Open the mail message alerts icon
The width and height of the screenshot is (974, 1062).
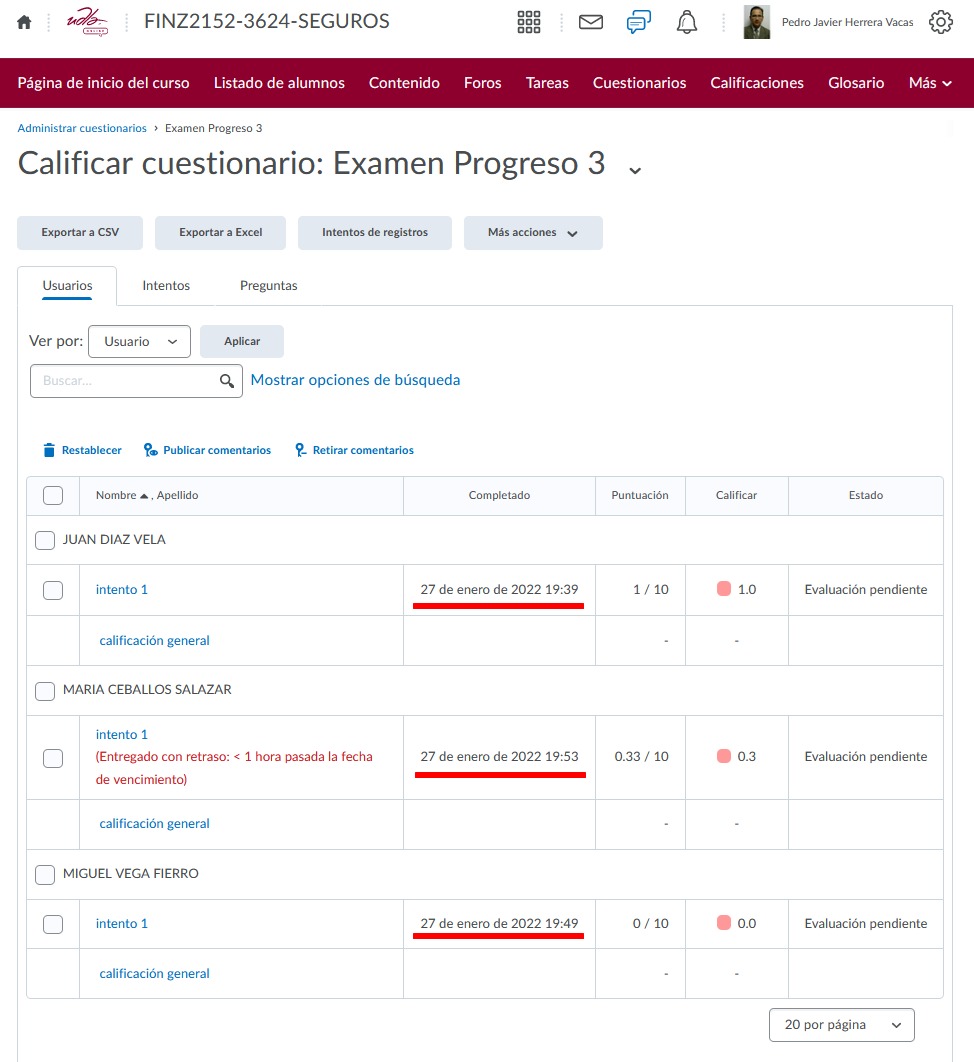click(x=591, y=22)
